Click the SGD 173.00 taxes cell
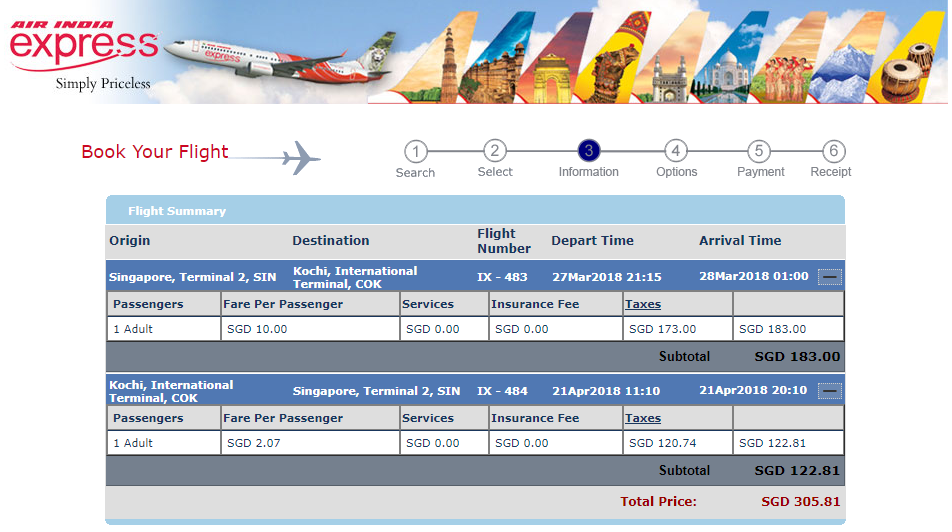 678,329
